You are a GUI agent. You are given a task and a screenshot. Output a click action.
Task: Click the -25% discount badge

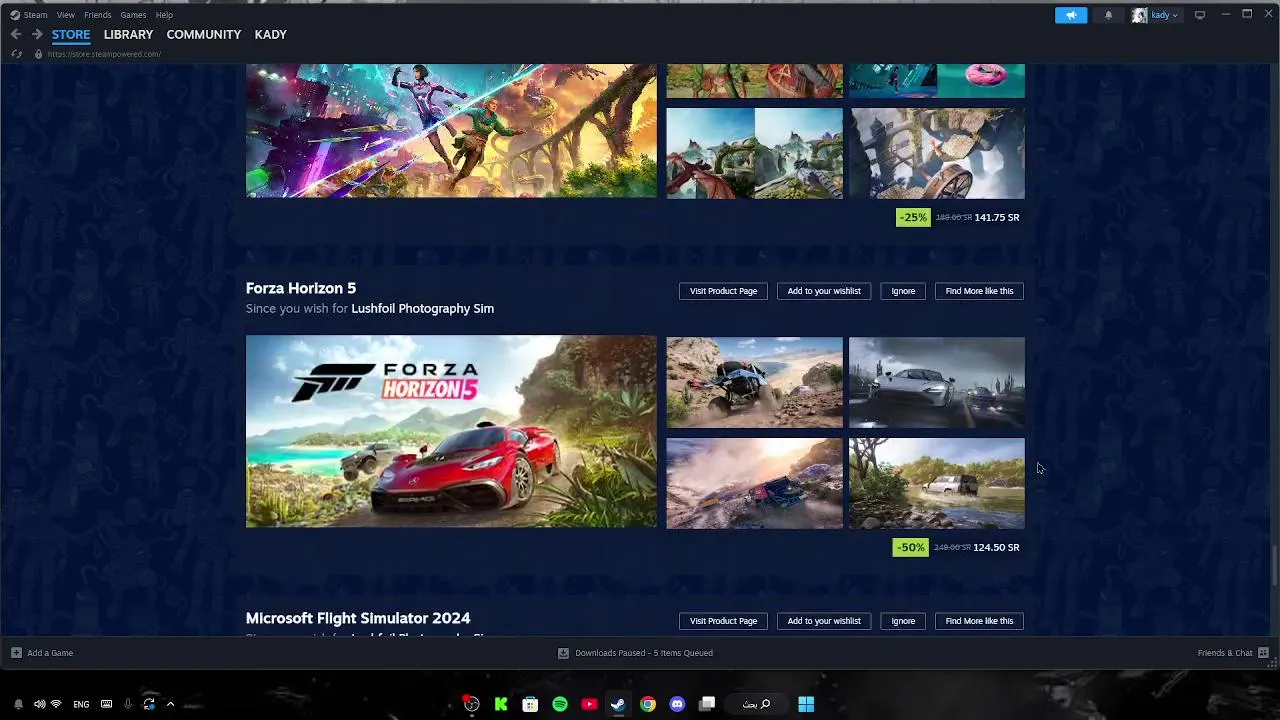click(913, 217)
